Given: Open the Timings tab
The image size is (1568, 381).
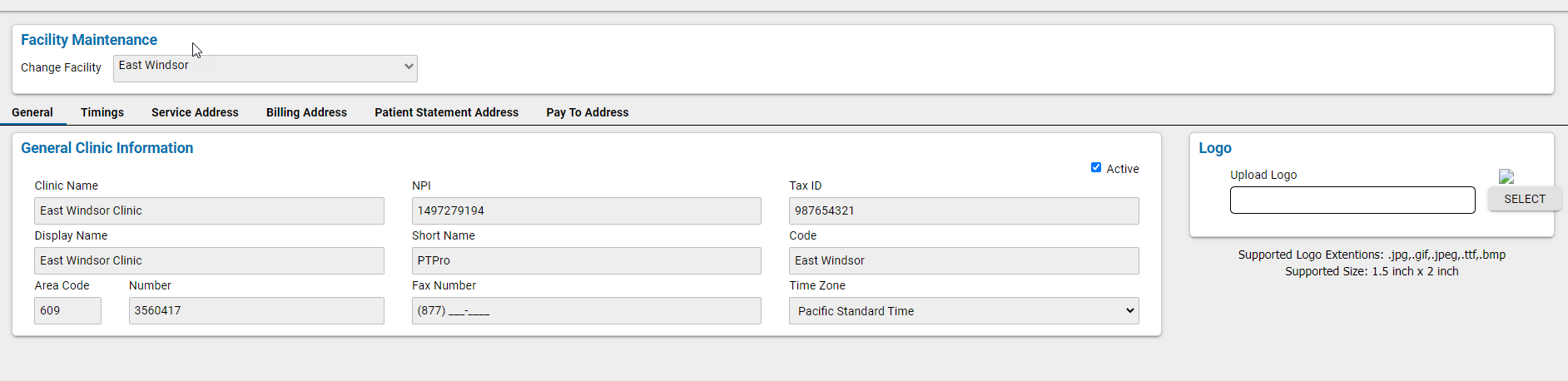Looking at the screenshot, I should click(x=102, y=112).
